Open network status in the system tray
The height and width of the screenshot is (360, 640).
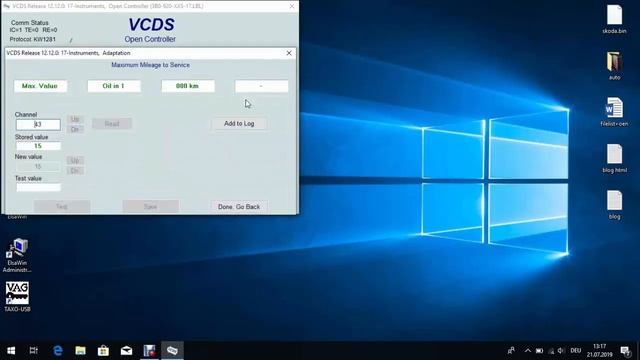(x=551, y=351)
